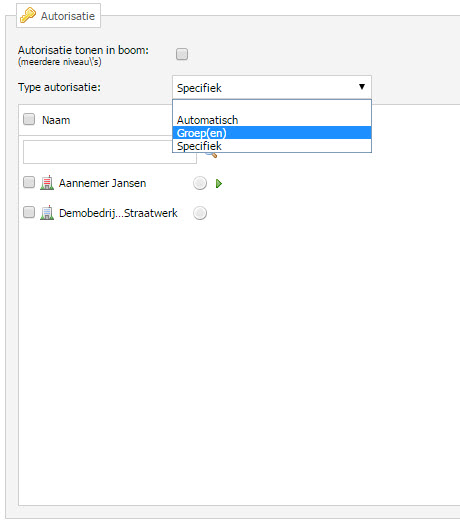
Task: Click the Autorisatie tab header
Action: 58,16
